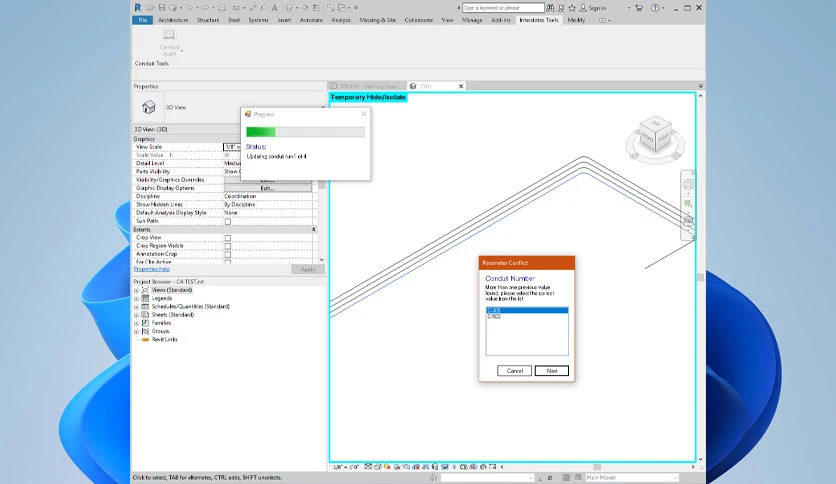Click the green progress bar in Progress dialog
Image resolution: width=836 pixels, height=484 pixels.
261,132
